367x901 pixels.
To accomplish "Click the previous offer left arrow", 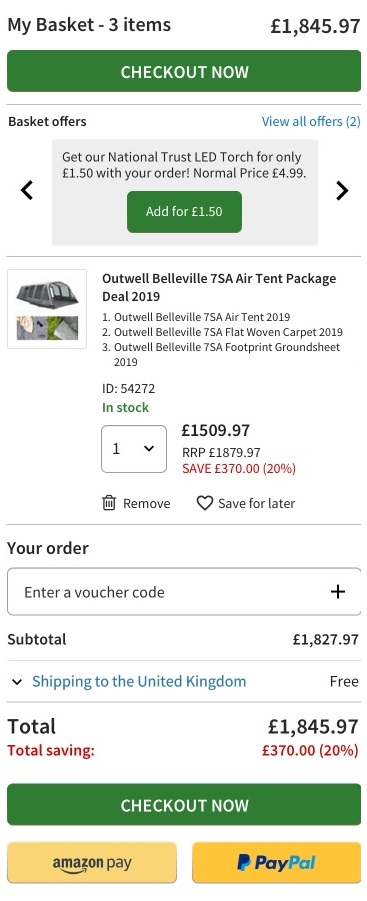I will (27, 190).
